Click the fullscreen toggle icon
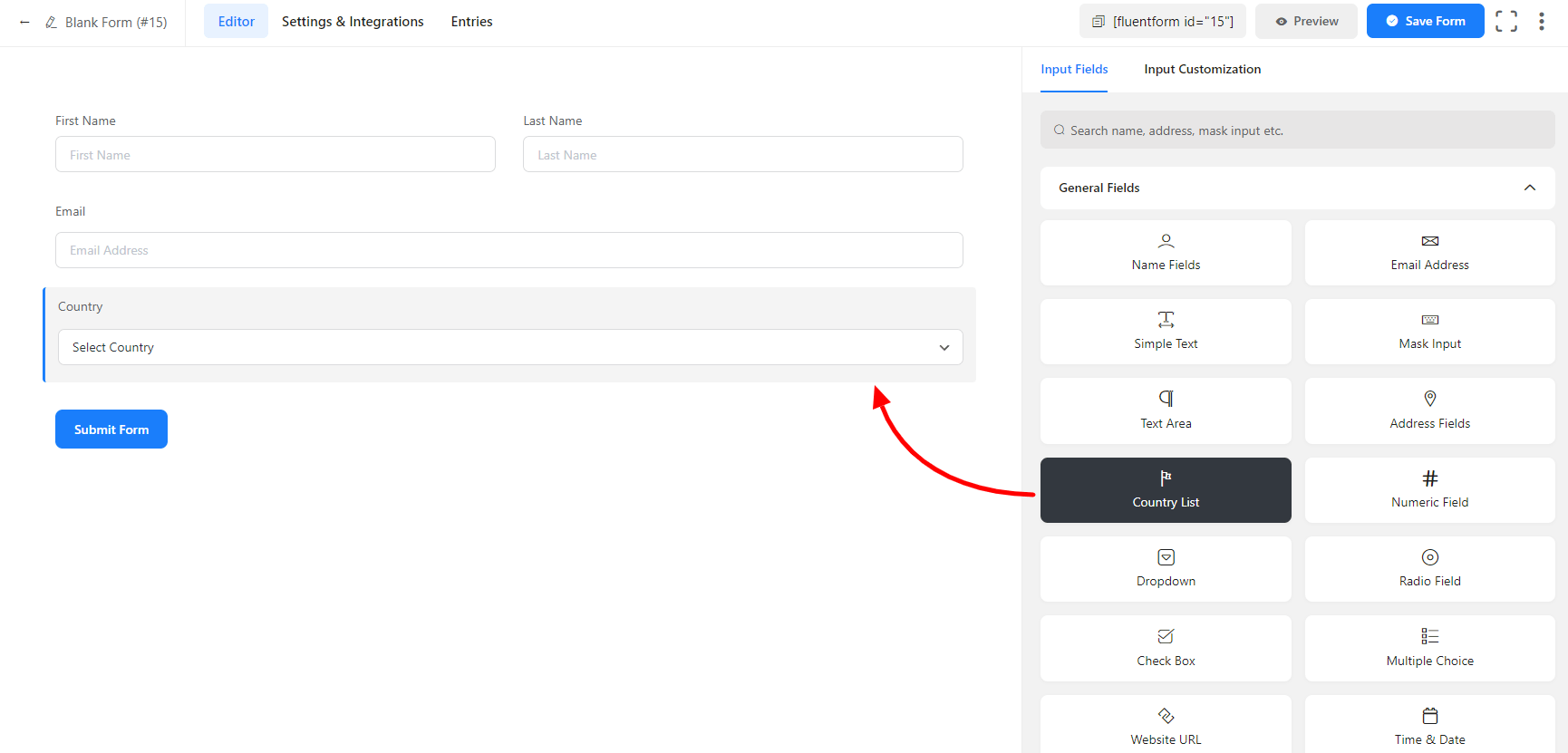1568x753 pixels. [1505, 22]
